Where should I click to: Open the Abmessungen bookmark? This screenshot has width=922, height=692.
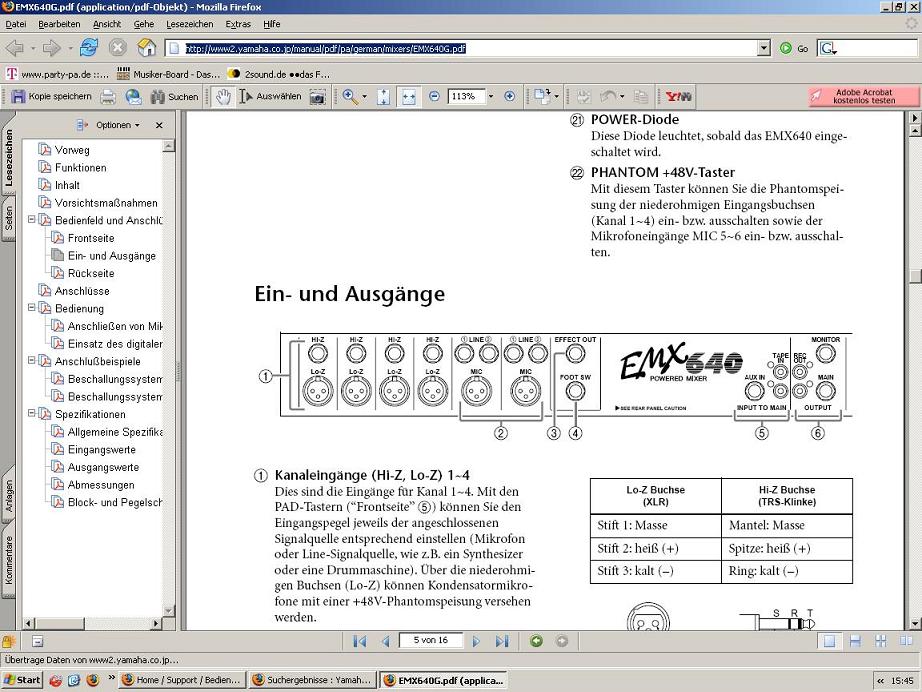pyautogui.click(x=101, y=485)
